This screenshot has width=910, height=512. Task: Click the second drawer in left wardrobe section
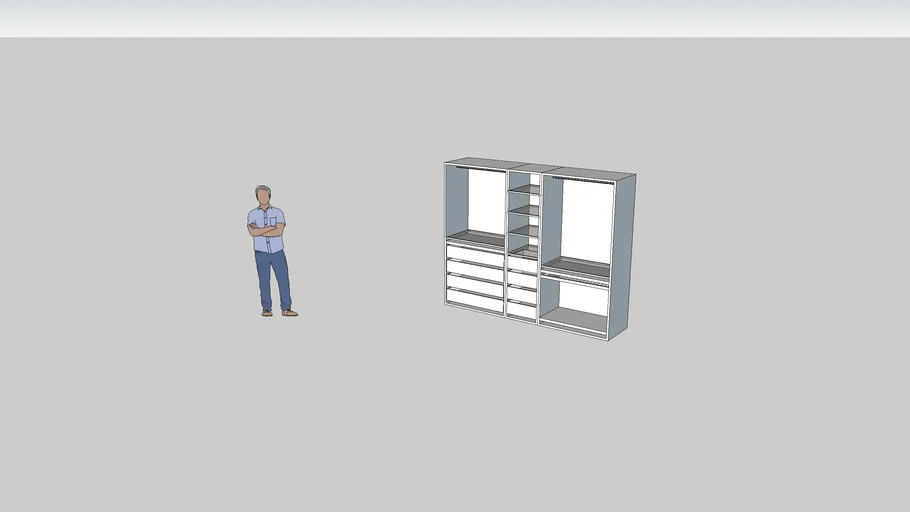(475, 271)
